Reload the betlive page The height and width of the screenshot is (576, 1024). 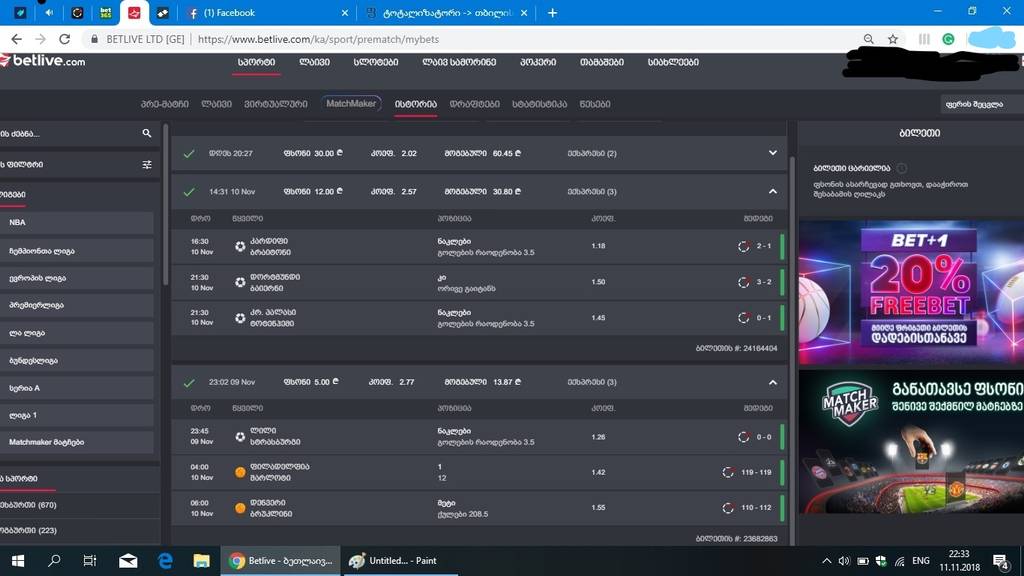[65, 39]
